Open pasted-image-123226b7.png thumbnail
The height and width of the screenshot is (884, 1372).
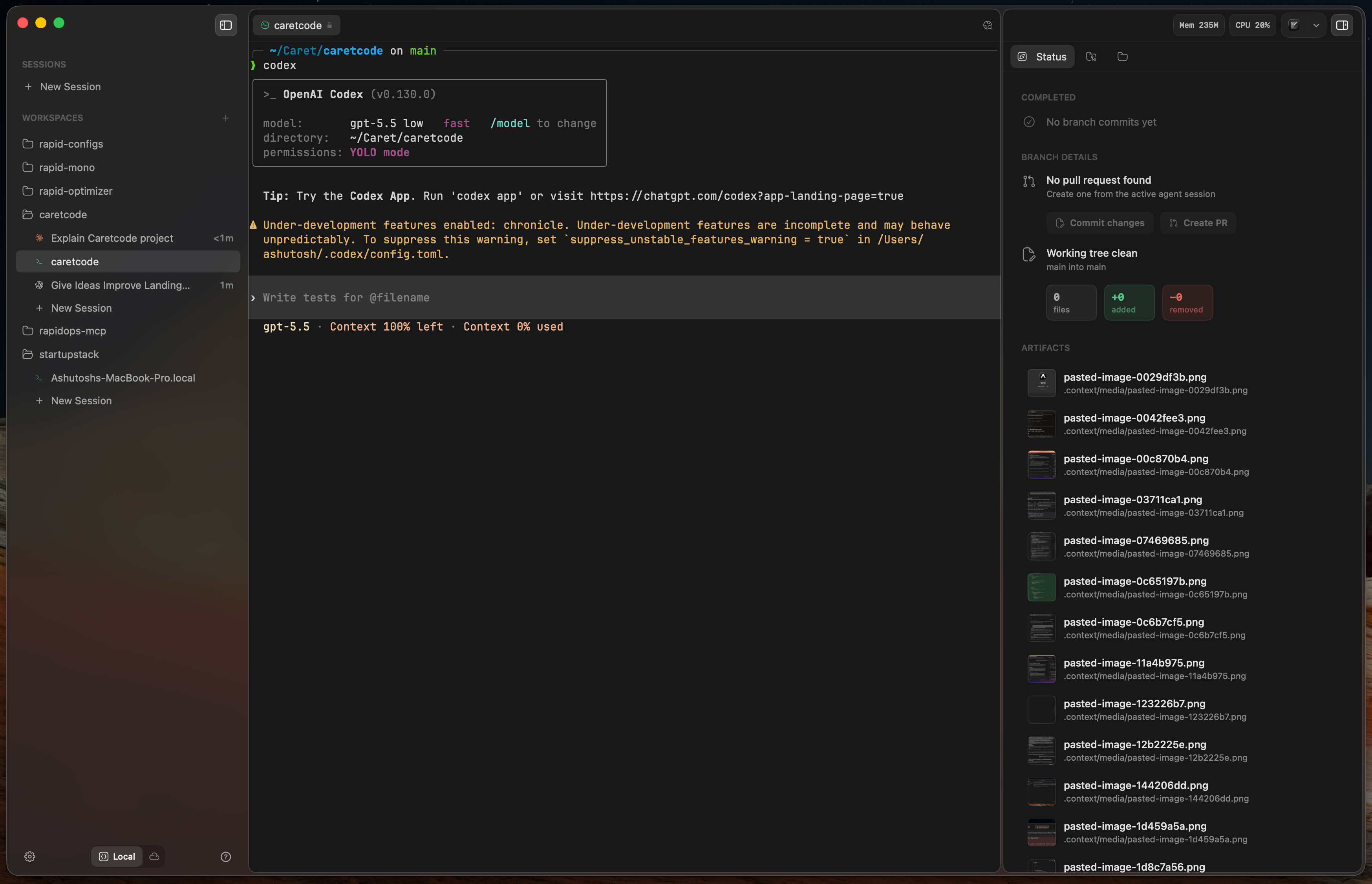(1041, 709)
